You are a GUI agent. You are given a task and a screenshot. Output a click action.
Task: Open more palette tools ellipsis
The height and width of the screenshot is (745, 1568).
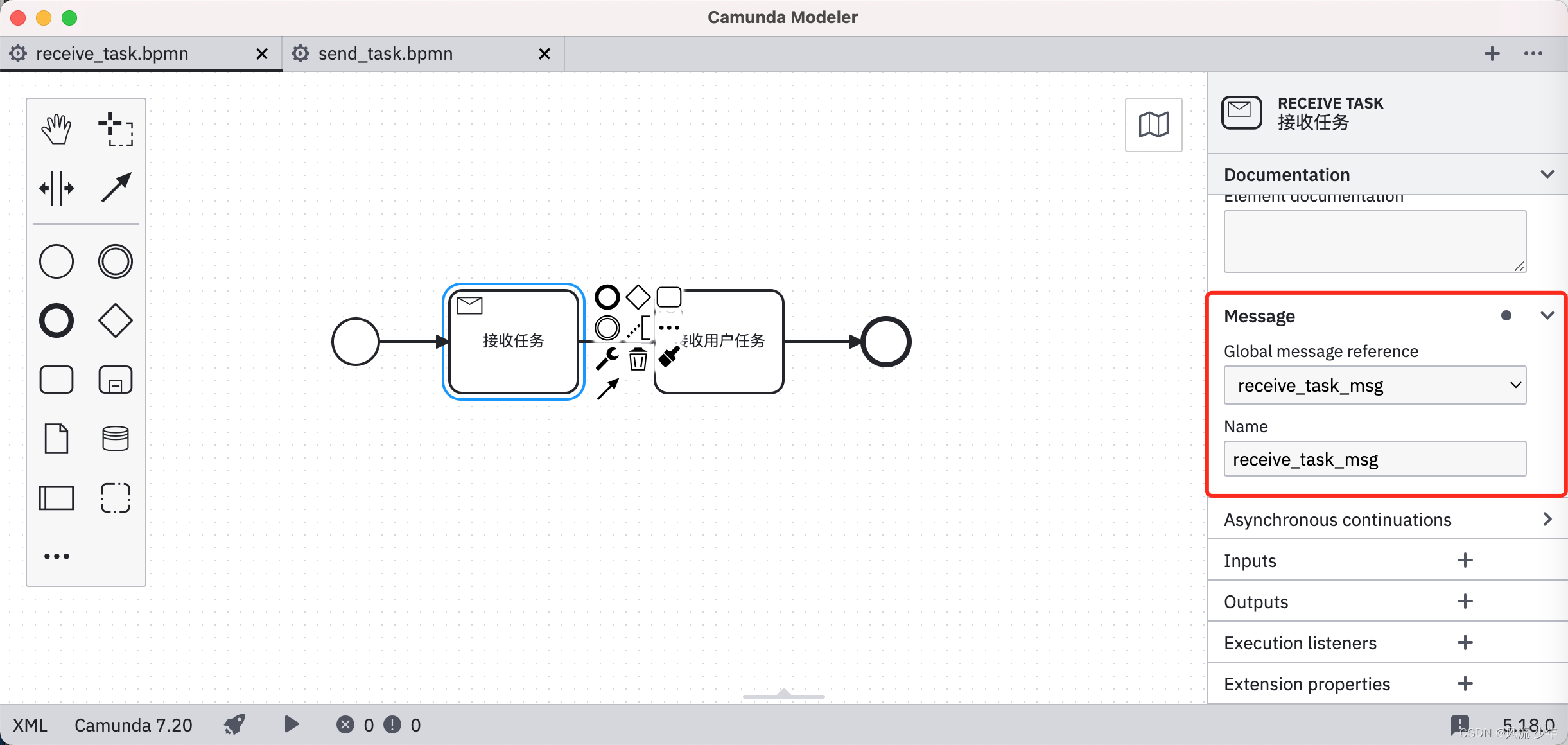pos(57,556)
